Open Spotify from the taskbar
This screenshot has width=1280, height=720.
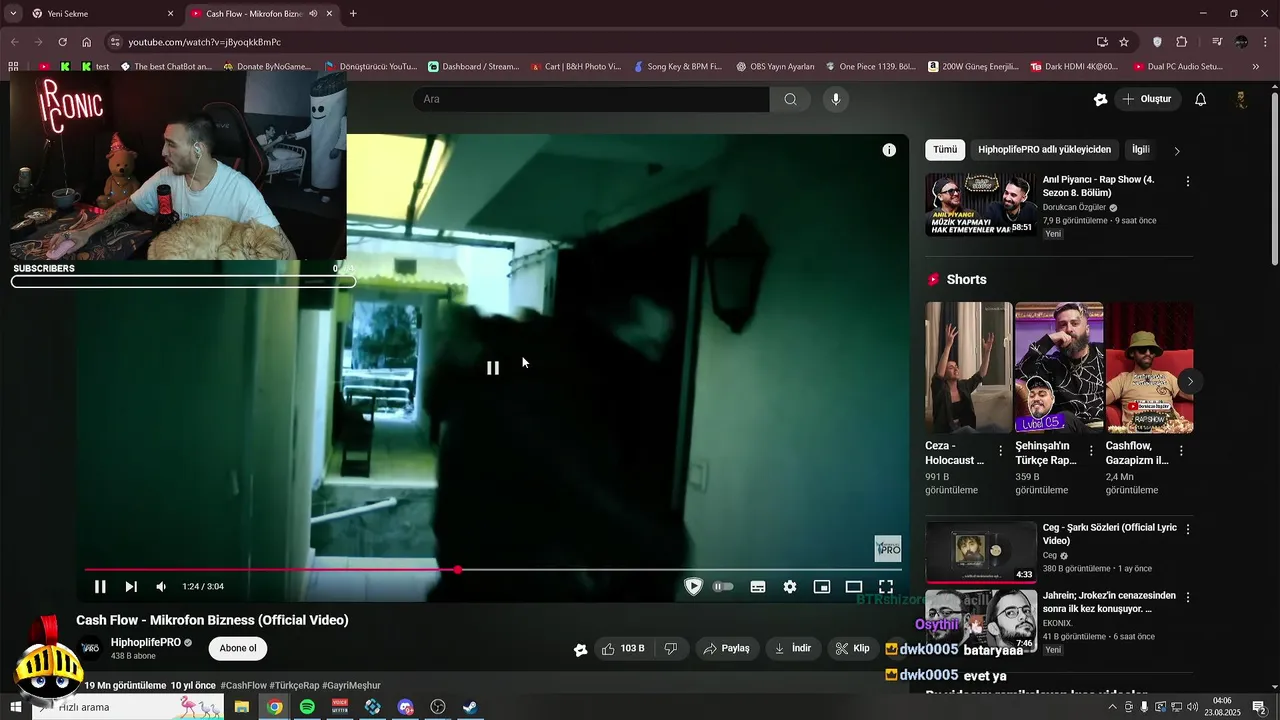coord(307,707)
